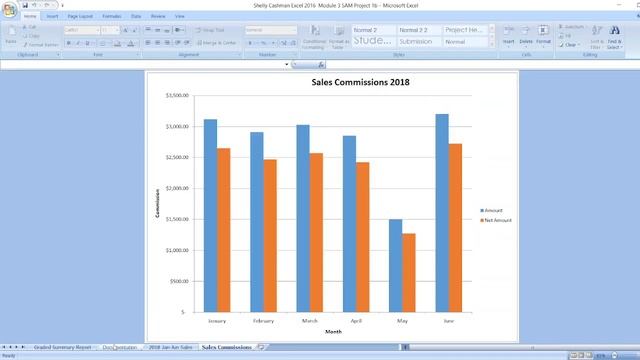Redo the action in Quick Access toolbar
640x360 pixels.
click(47, 5)
